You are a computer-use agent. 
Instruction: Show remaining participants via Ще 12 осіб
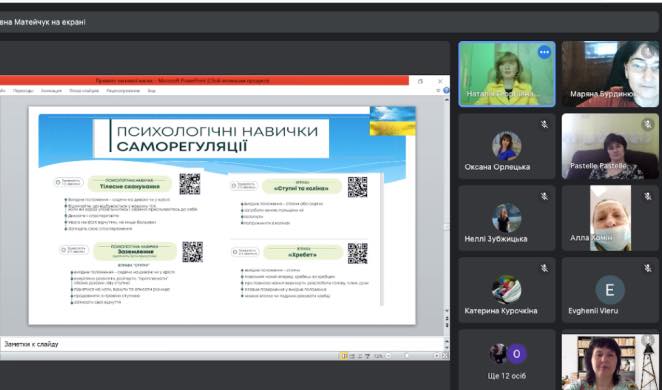[507, 360]
